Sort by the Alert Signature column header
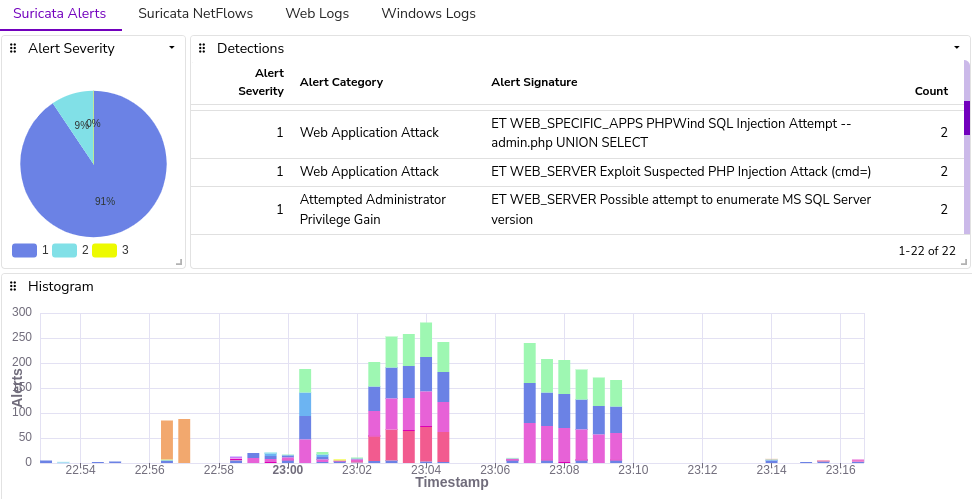This screenshot has height=499, width=972. pos(534,82)
